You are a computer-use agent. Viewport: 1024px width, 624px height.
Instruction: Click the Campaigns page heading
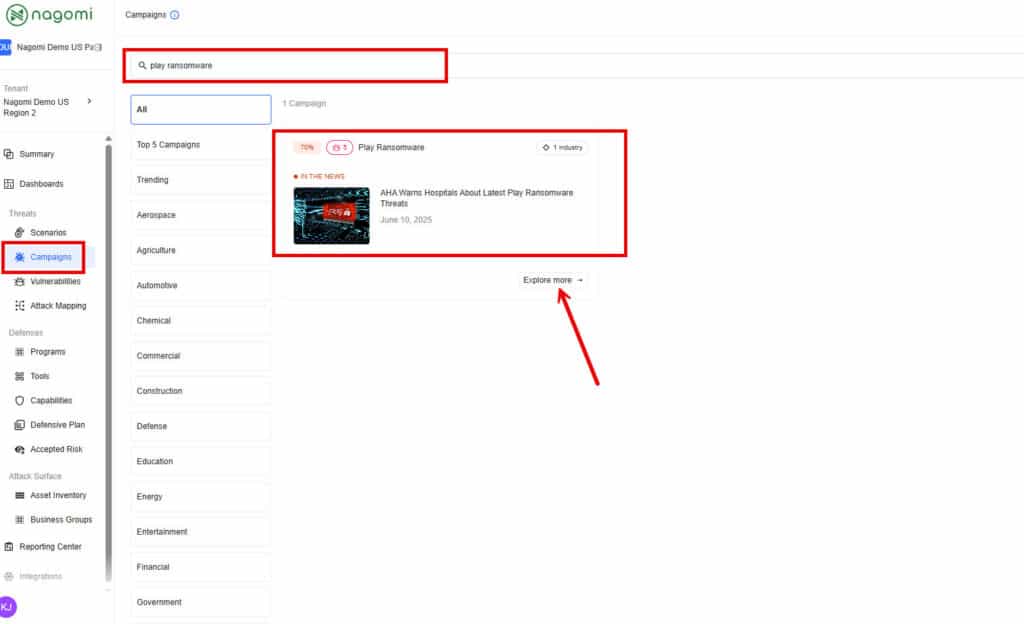pyautogui.click(x=146, y=14)
